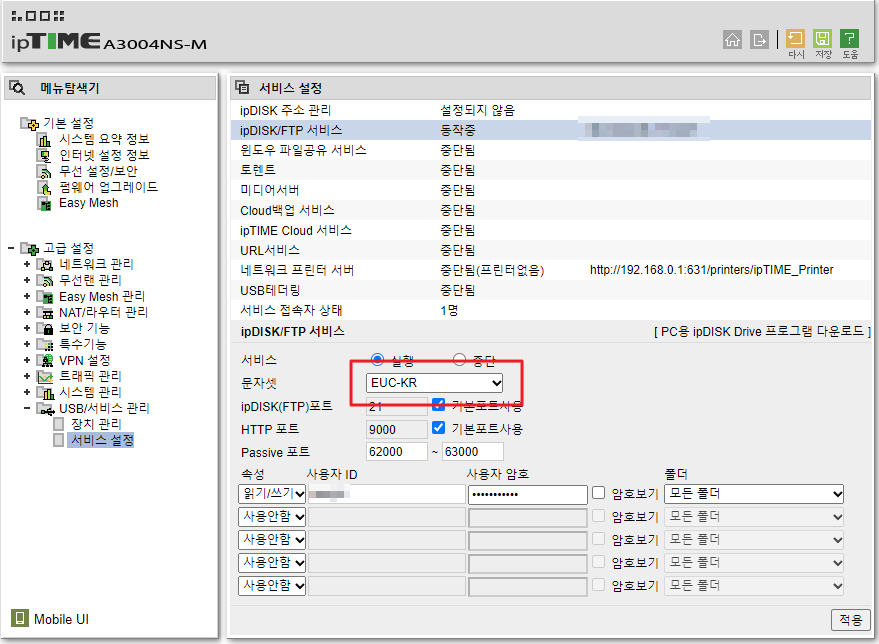Click the 네트워크 관리 icon
879x644 pixels.
pos(45,264)
